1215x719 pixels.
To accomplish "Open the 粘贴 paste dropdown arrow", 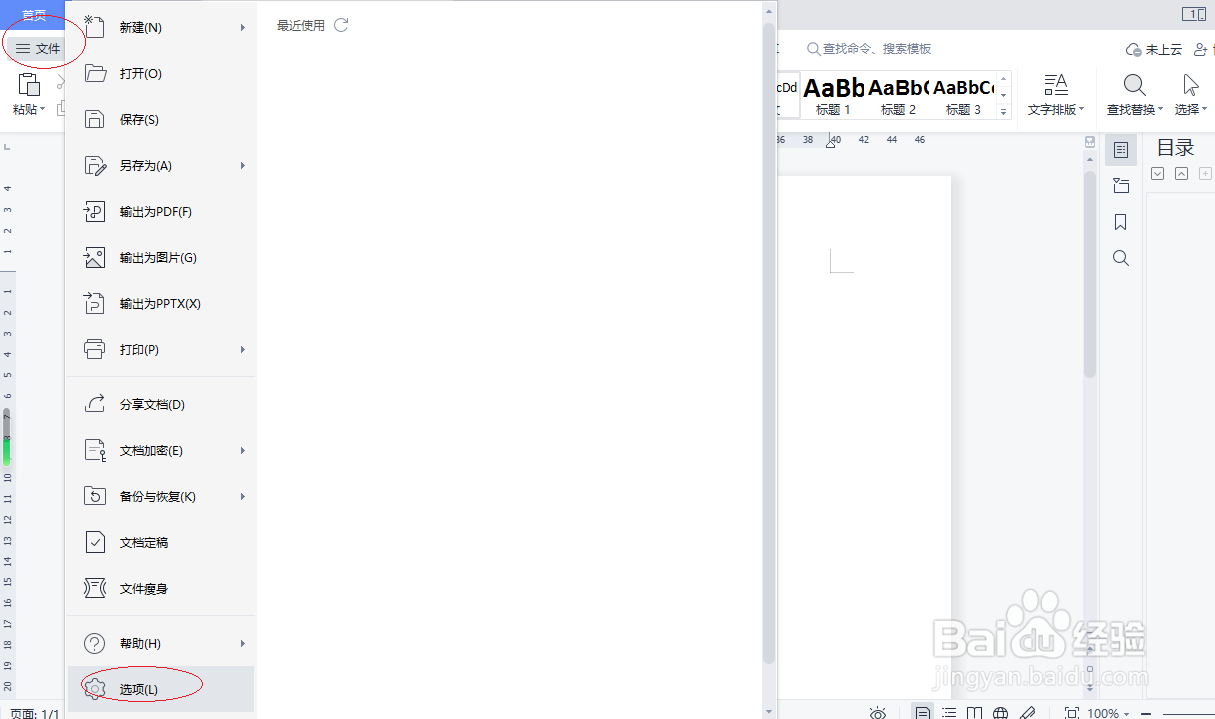I will pyautogui.click(x=43, y=109).
